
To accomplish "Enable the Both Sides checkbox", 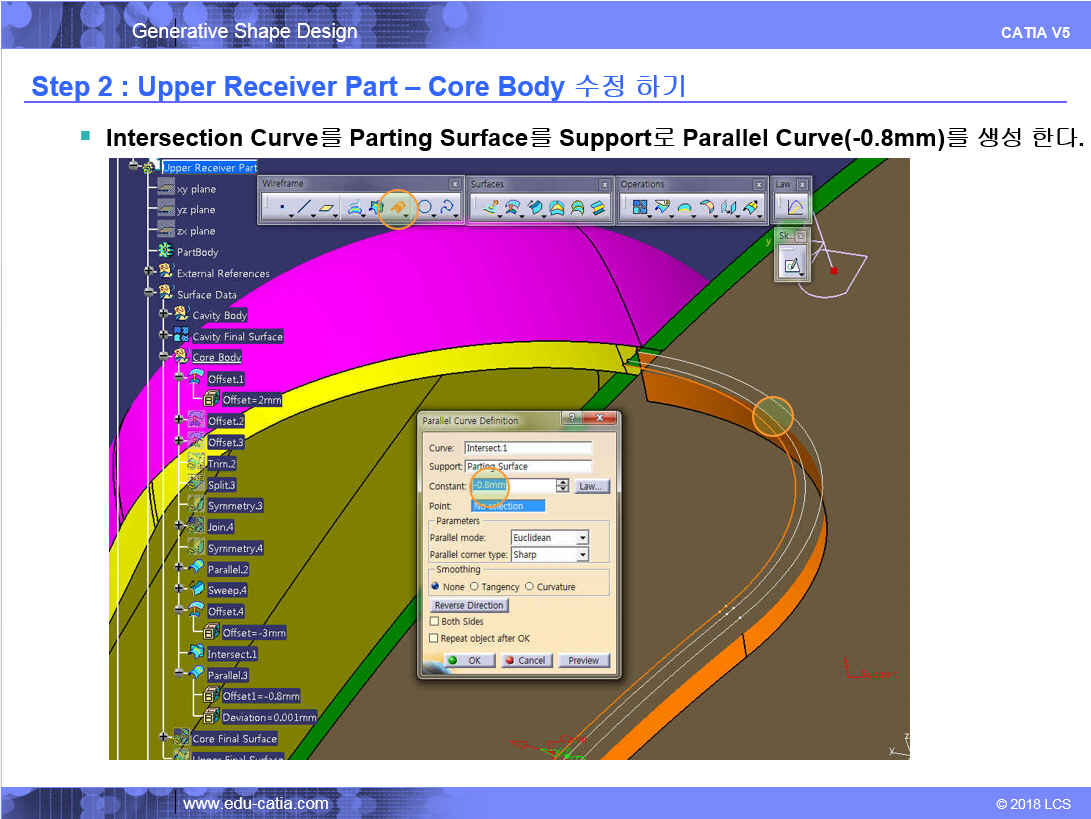I will point(433,622).
